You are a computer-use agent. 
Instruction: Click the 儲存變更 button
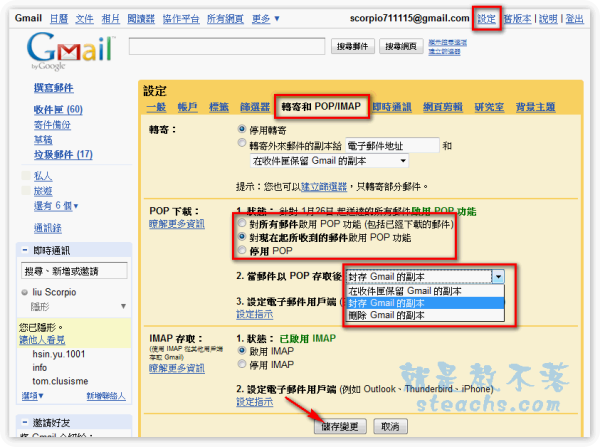tap(341, 426)
